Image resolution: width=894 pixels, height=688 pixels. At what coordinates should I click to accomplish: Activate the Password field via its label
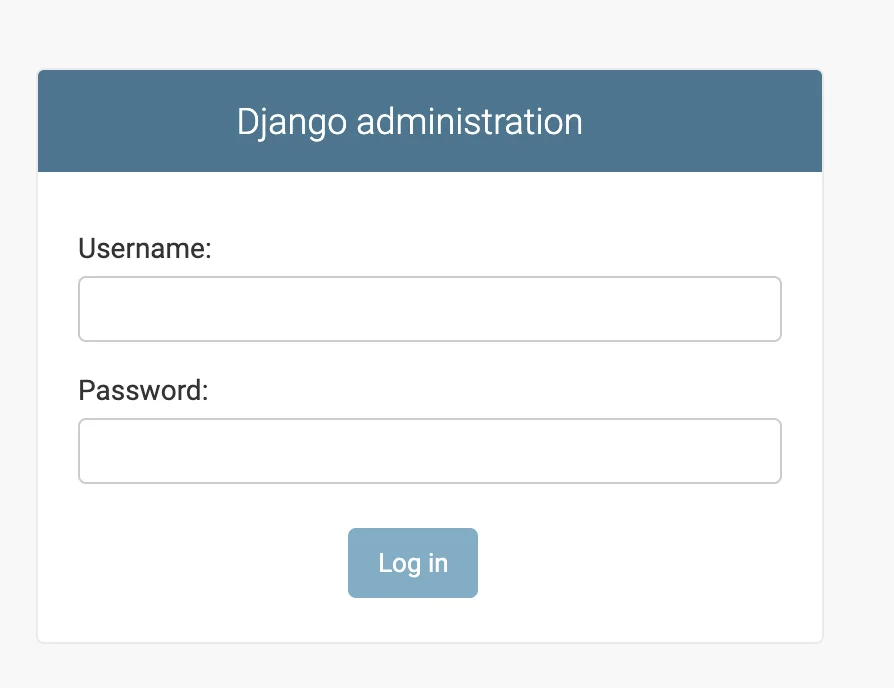tap(143, 390)
